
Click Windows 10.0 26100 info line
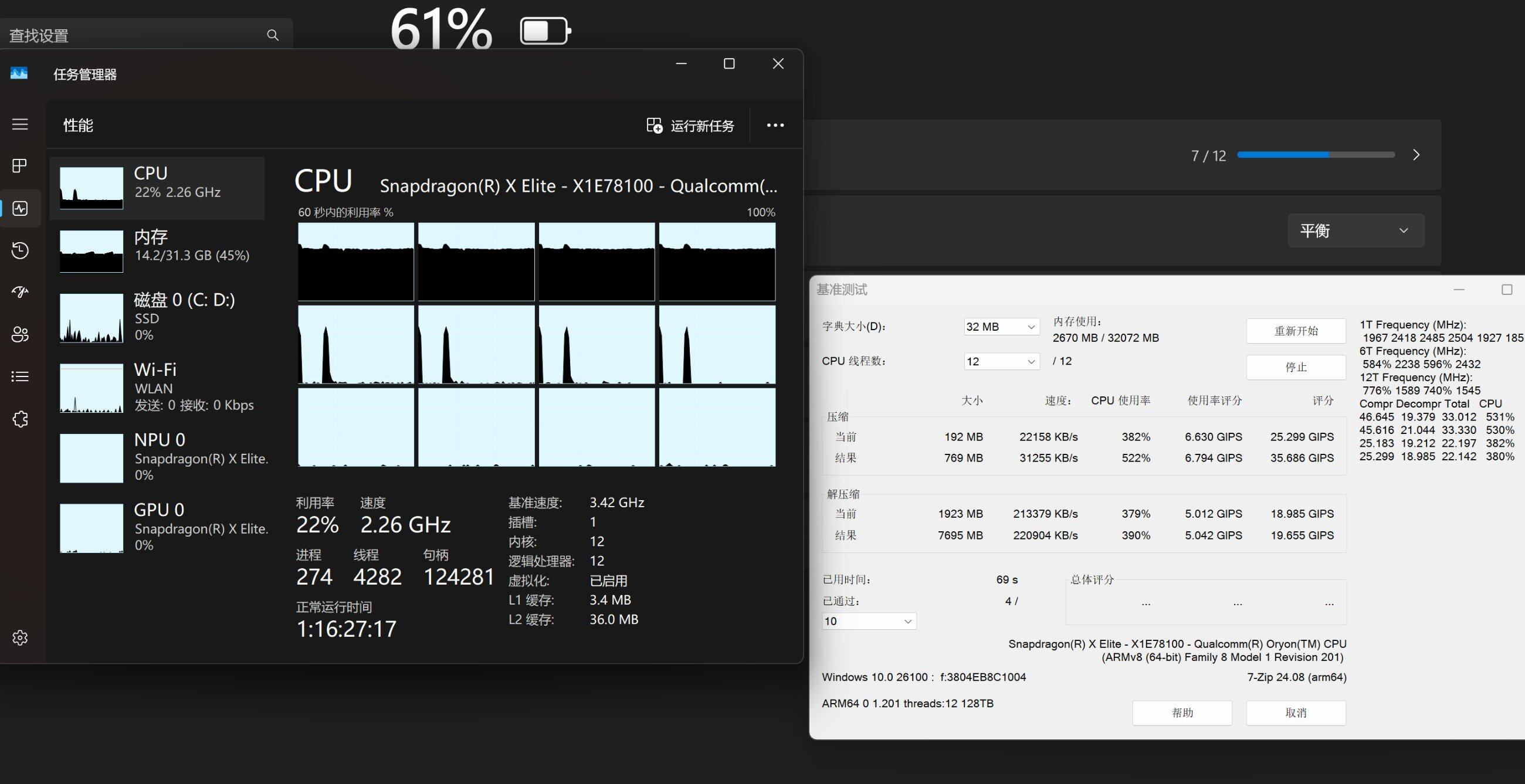pyautogui.click(x=924, y=677)
